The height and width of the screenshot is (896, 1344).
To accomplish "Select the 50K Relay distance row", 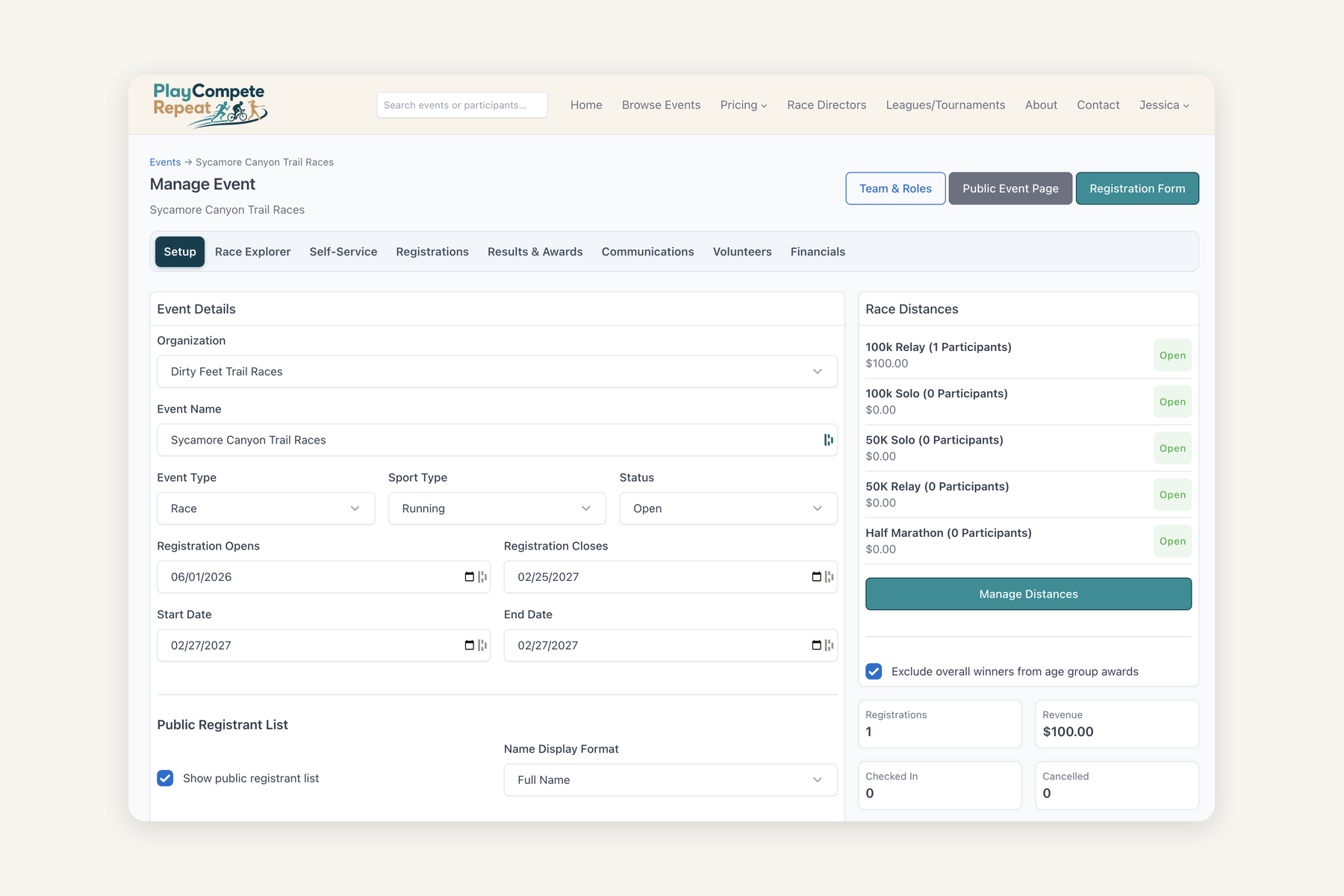I will click(x=1028, y=494).
